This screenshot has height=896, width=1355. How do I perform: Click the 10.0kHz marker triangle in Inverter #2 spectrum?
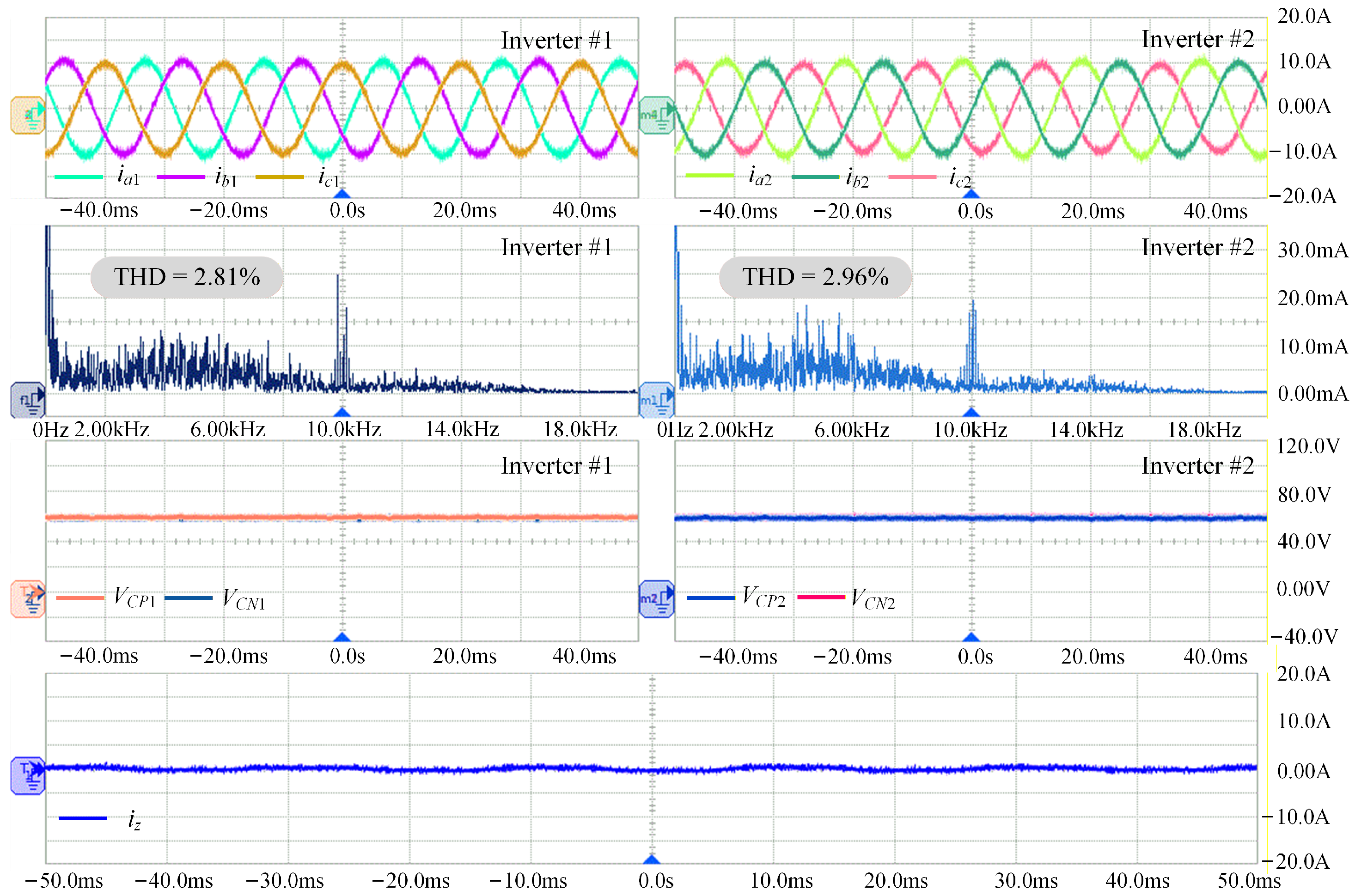pyautogui.click(x=971, y=412)
